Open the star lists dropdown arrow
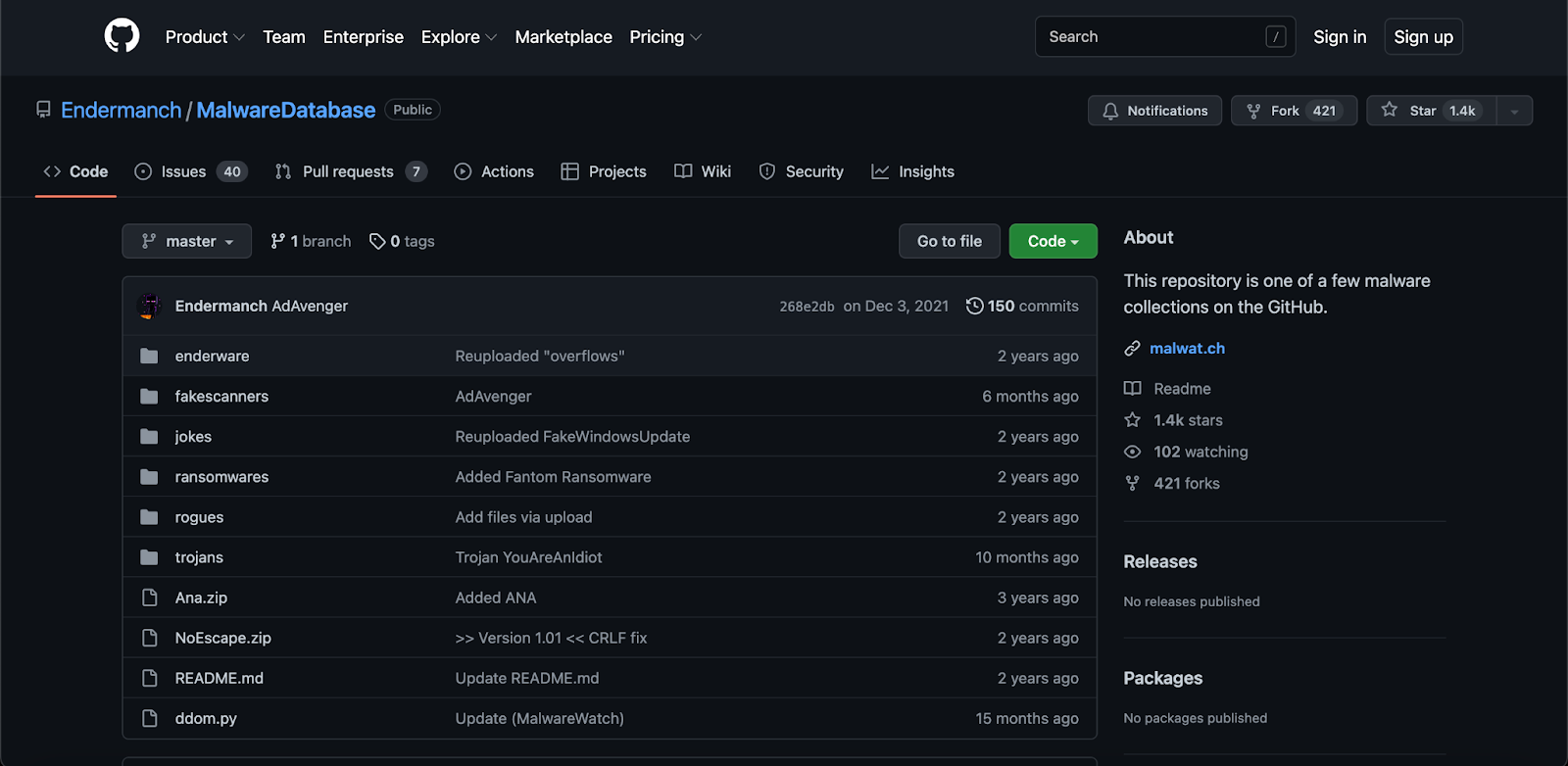The height and width of the screenshot is (766, 1568). (x=1514, y=111)
